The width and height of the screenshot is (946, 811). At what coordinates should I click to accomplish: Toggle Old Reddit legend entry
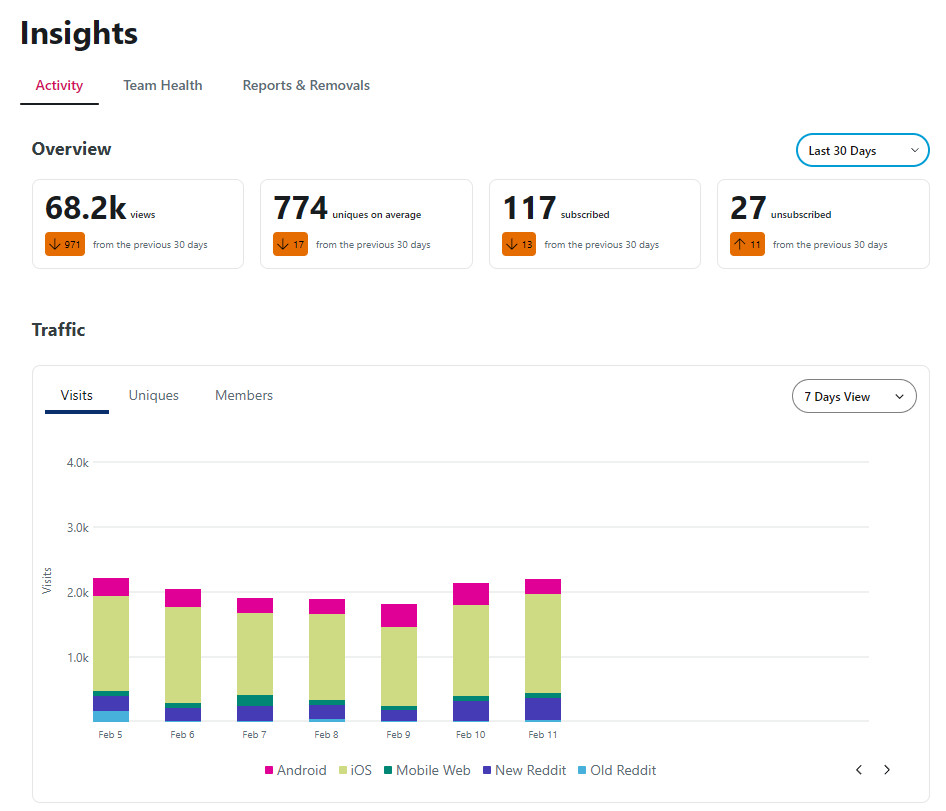pyautogui.click(x=616, y=770)
